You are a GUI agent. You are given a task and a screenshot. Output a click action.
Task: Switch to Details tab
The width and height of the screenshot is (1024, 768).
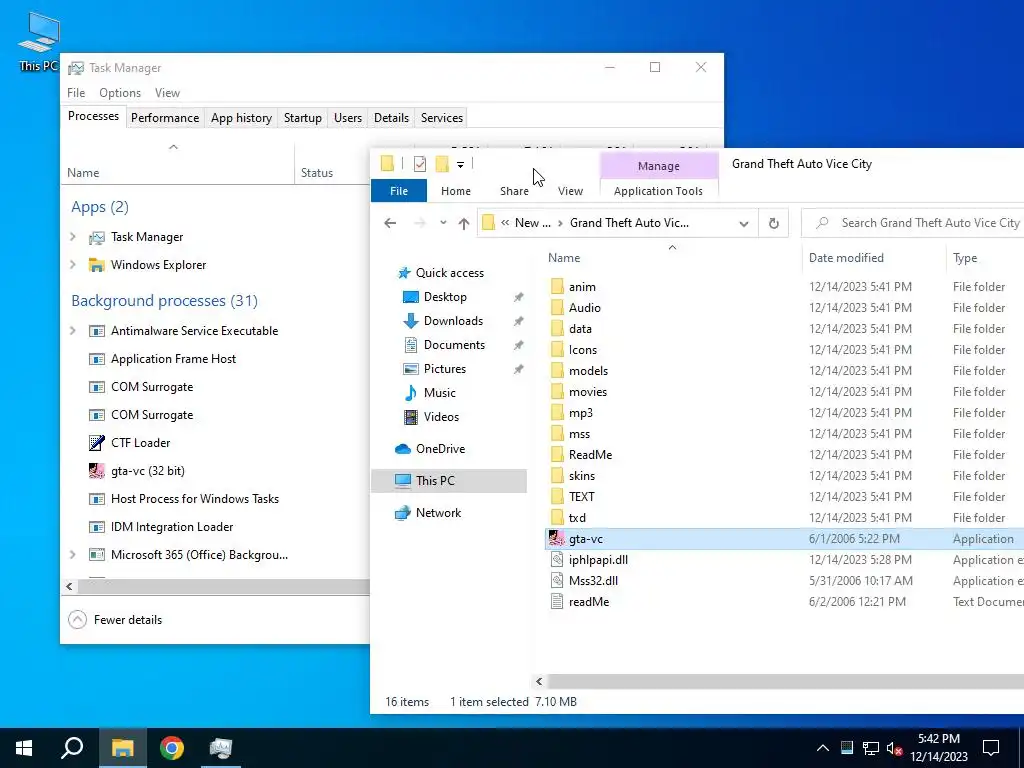tap(391, 118)
